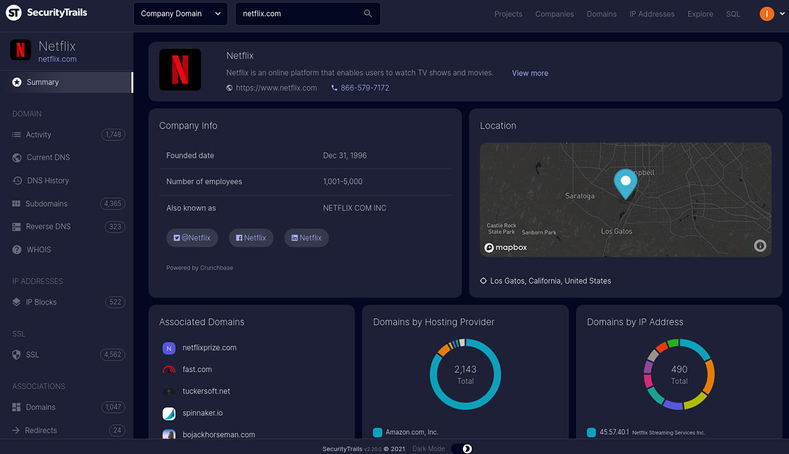Click the spinnaker.io favicon
Viewport: 789px width, 454px height.
point(169,414)
